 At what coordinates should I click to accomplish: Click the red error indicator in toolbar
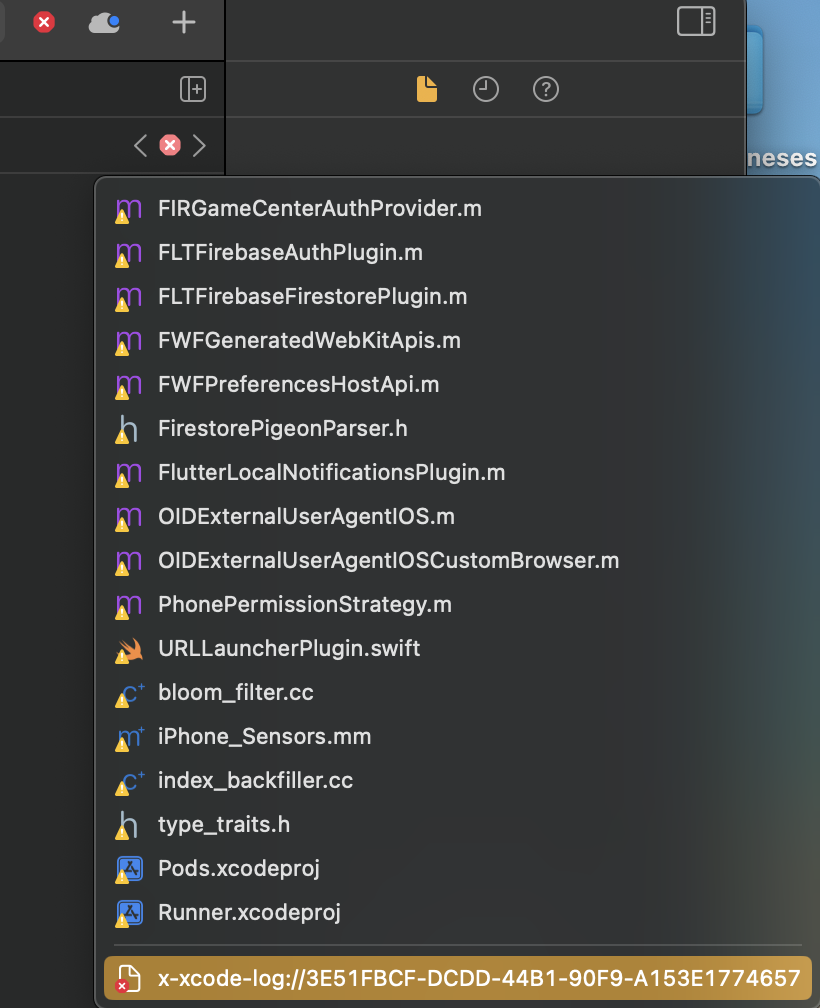pyautogui.click(x=44, y=22)
